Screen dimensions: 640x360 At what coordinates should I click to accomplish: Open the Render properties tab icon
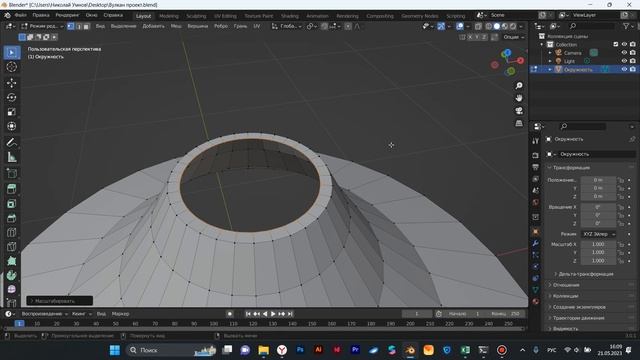pos(536,156)
